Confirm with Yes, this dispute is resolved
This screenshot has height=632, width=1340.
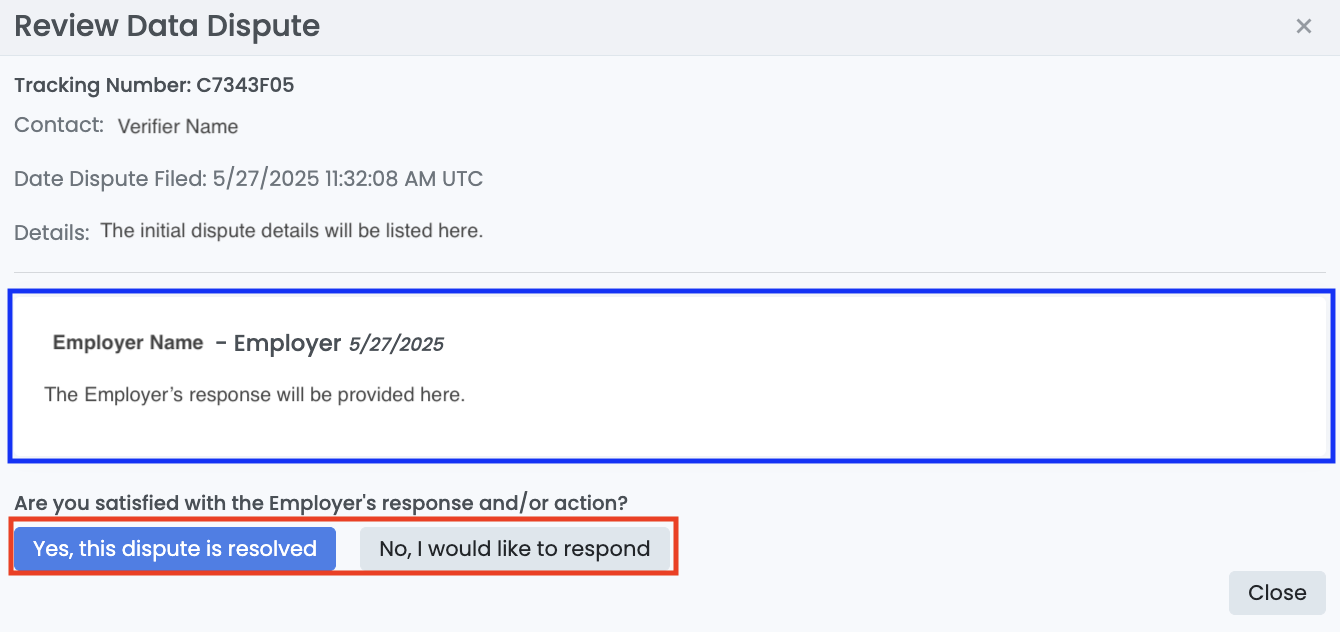(x=175, y=549)
